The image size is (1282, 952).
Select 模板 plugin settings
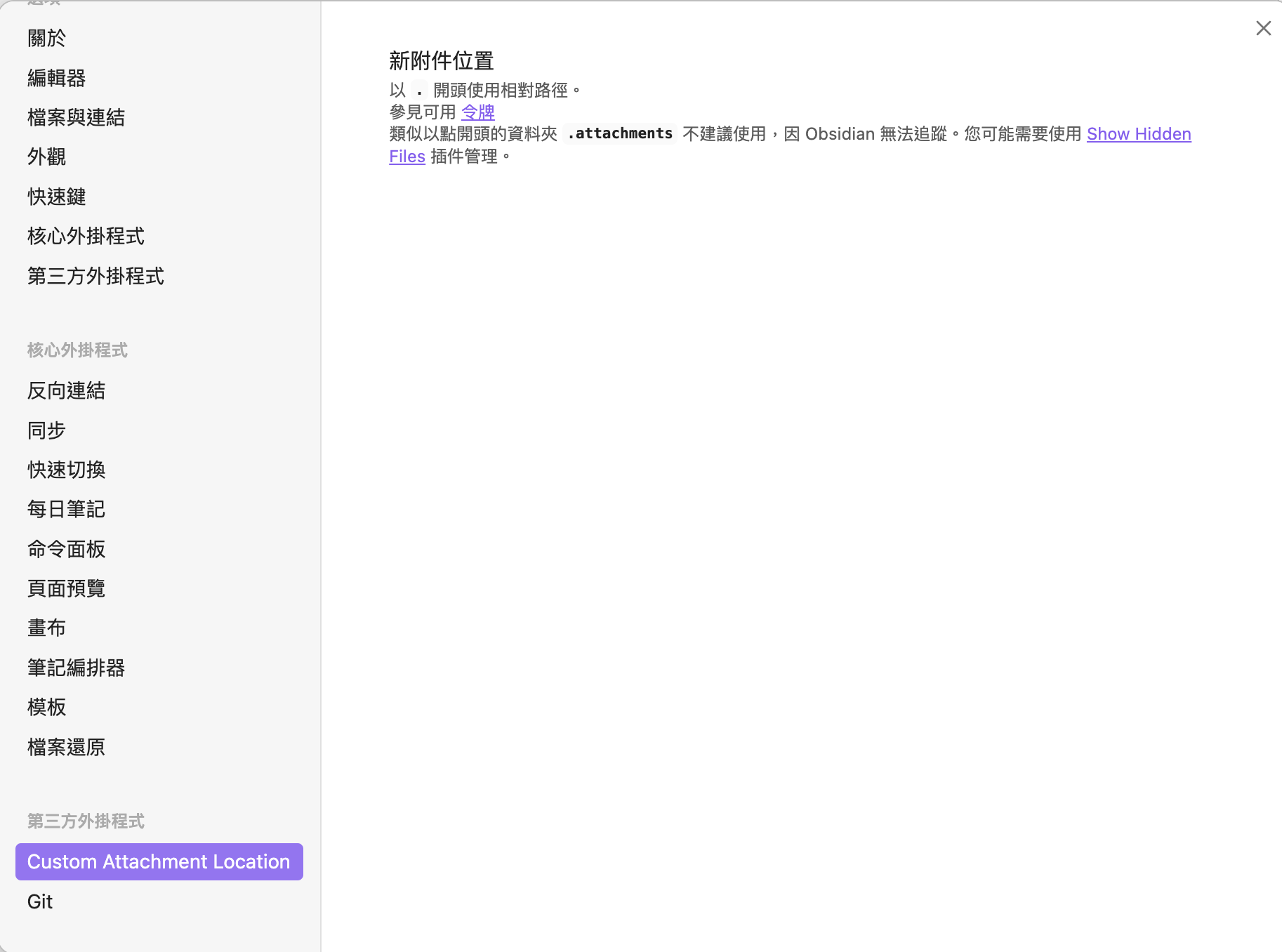(46, 707)
